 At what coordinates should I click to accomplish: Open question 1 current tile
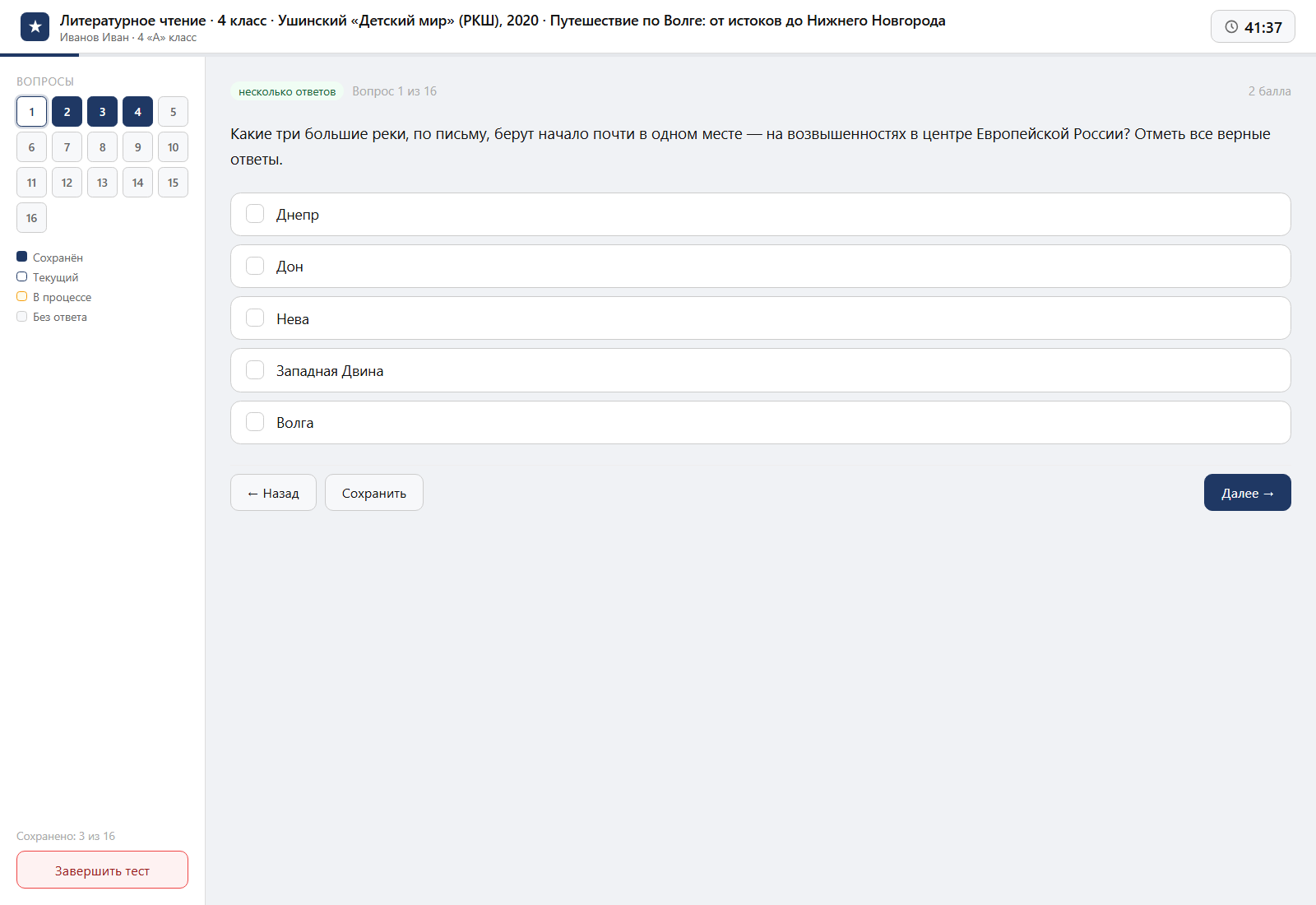coord(31,112)
